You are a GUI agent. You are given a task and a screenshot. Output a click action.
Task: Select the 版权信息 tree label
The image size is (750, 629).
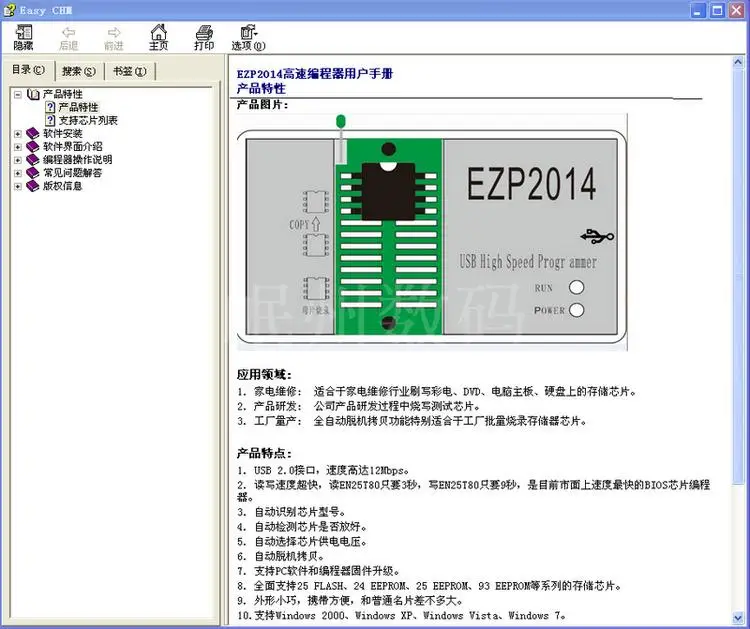(63, 186)
